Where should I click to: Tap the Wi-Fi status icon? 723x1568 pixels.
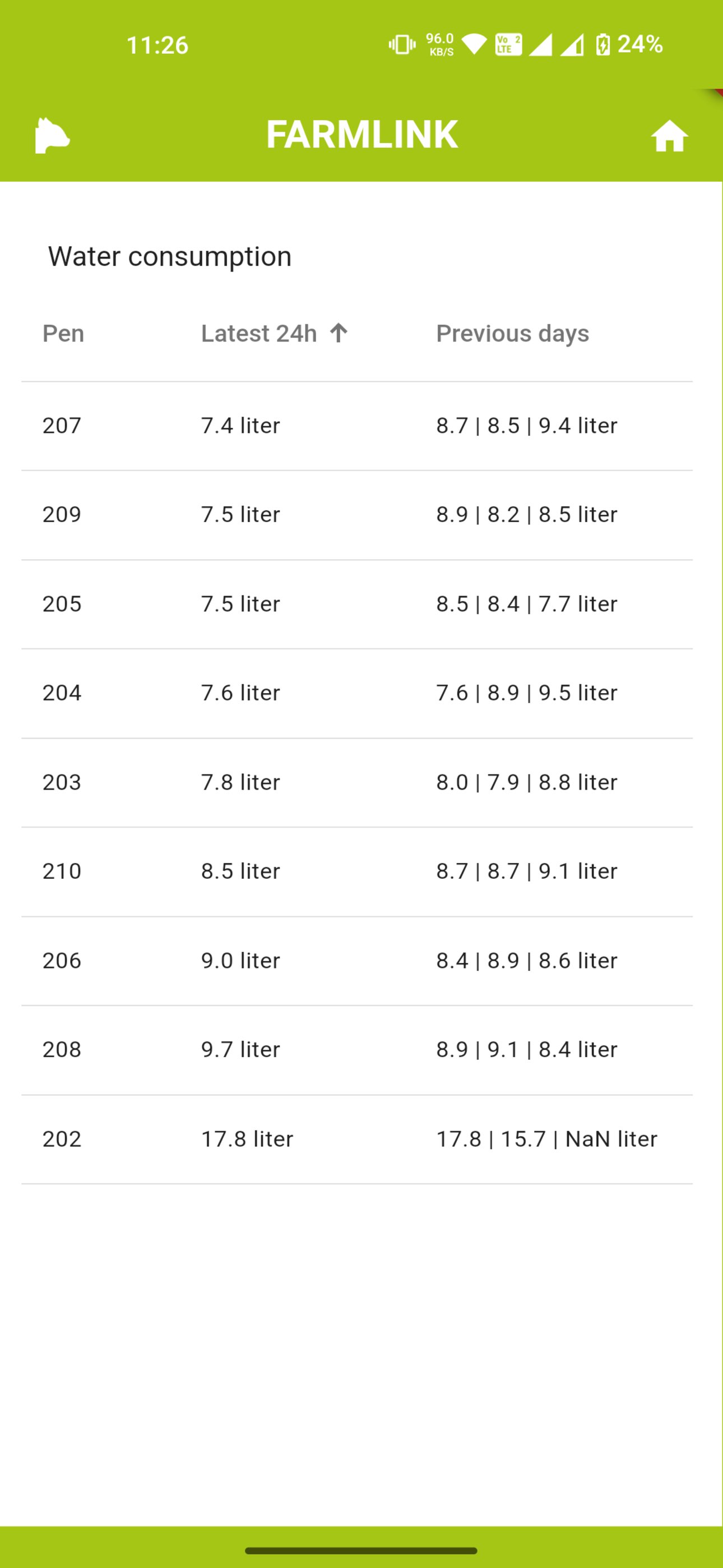coord(474,44)
